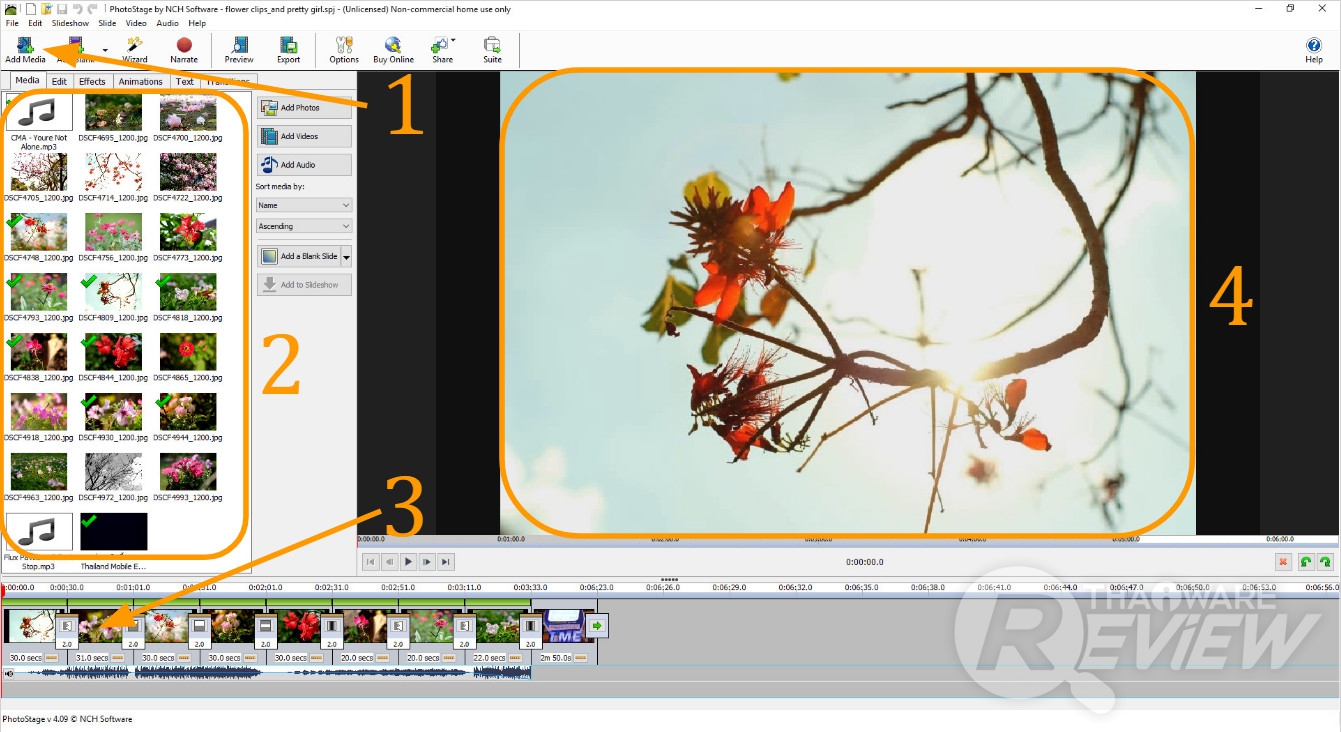Click the Buy Online toolbar icon

click(393, 47)
